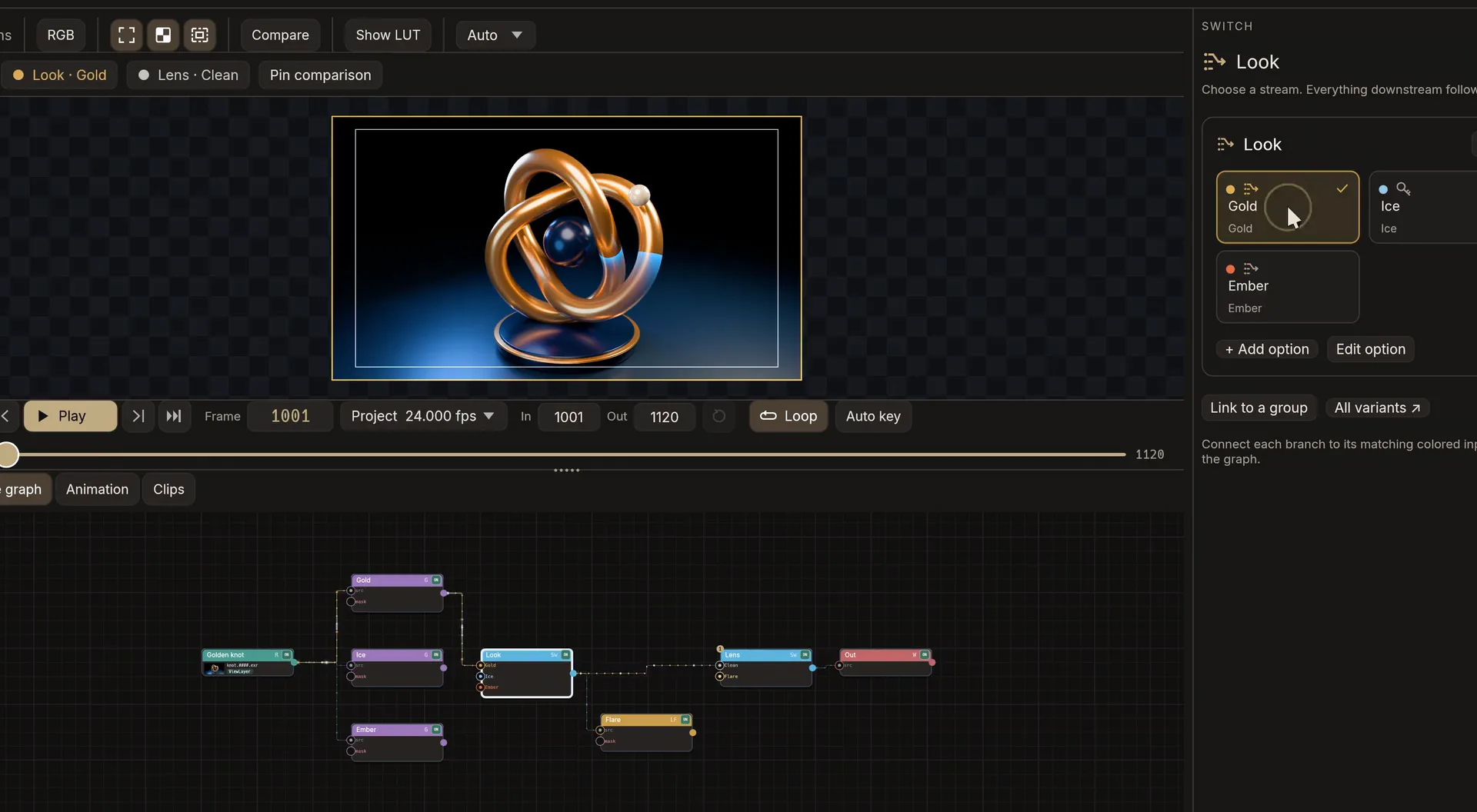Open the All variants link
Viewport: 1477px width, 812px height.
coord(1377,408)
